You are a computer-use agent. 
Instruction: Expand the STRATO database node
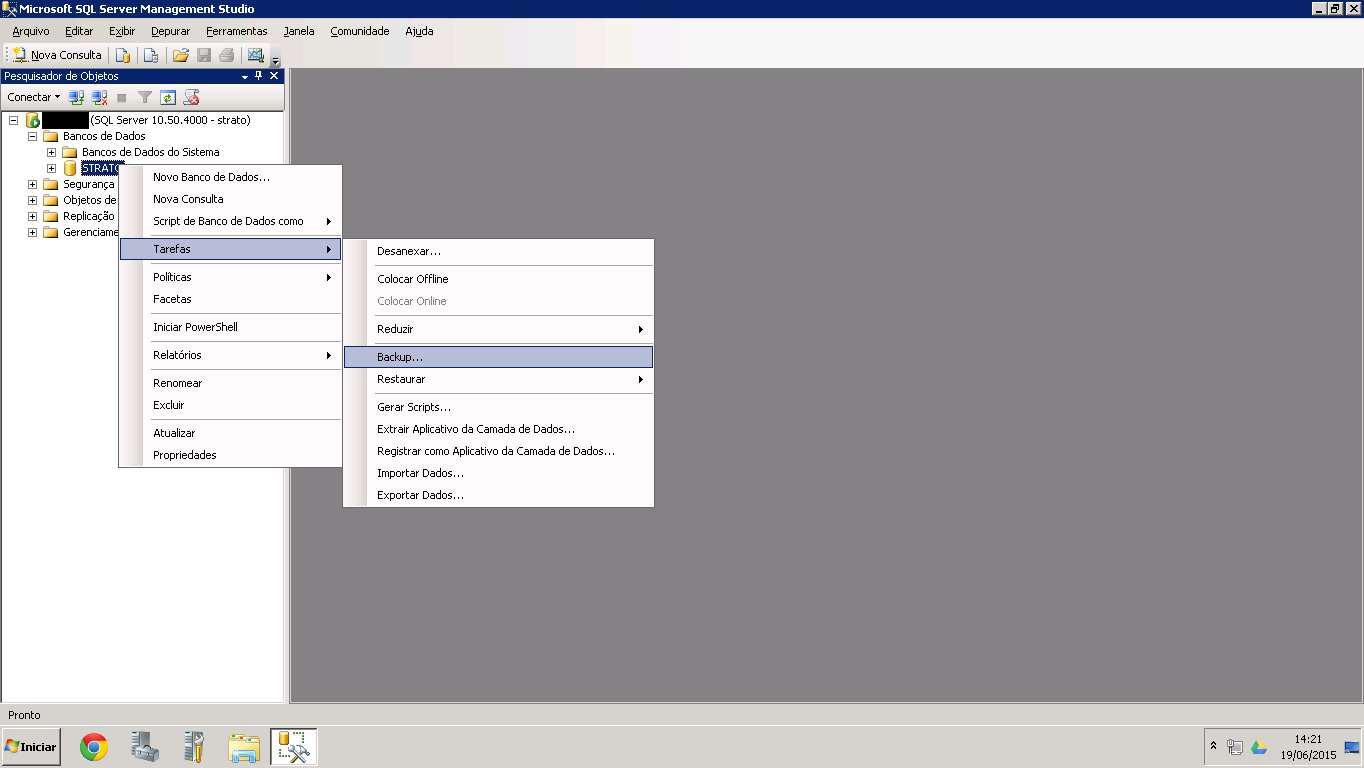(52, 168)
